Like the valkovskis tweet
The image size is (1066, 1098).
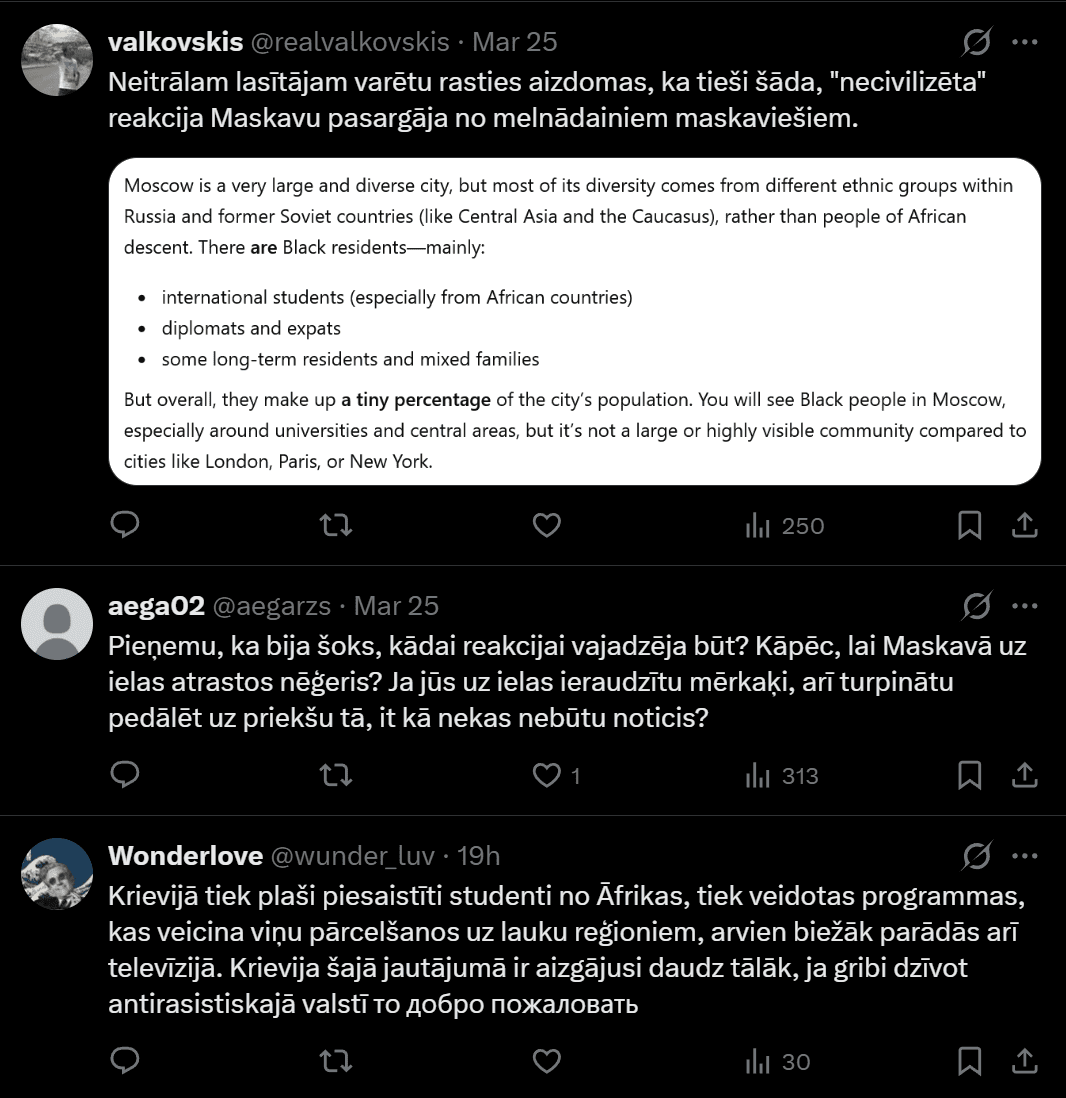click(x=546, y=525)
